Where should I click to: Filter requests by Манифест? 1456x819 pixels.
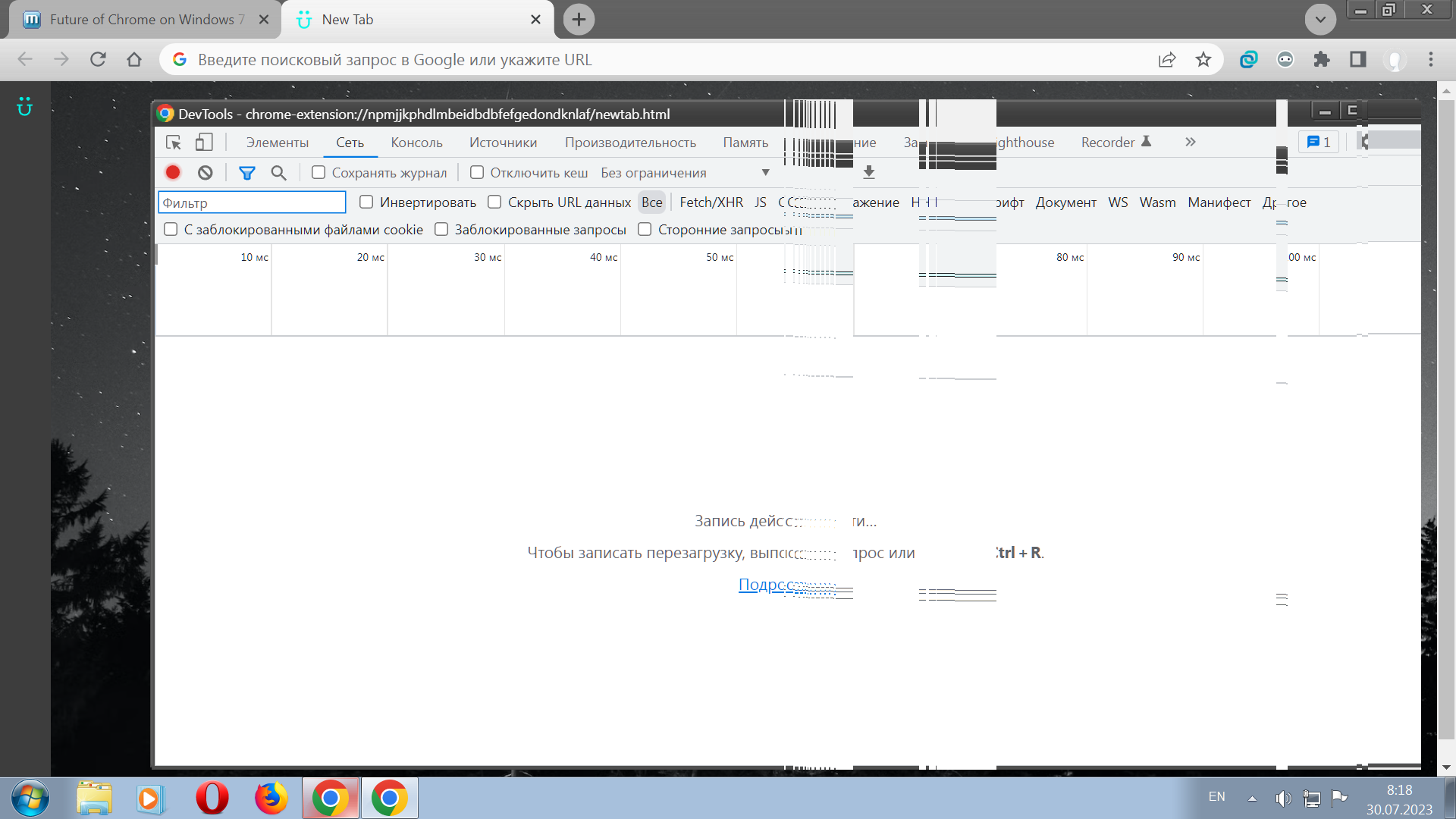[x=1219, y=202]
